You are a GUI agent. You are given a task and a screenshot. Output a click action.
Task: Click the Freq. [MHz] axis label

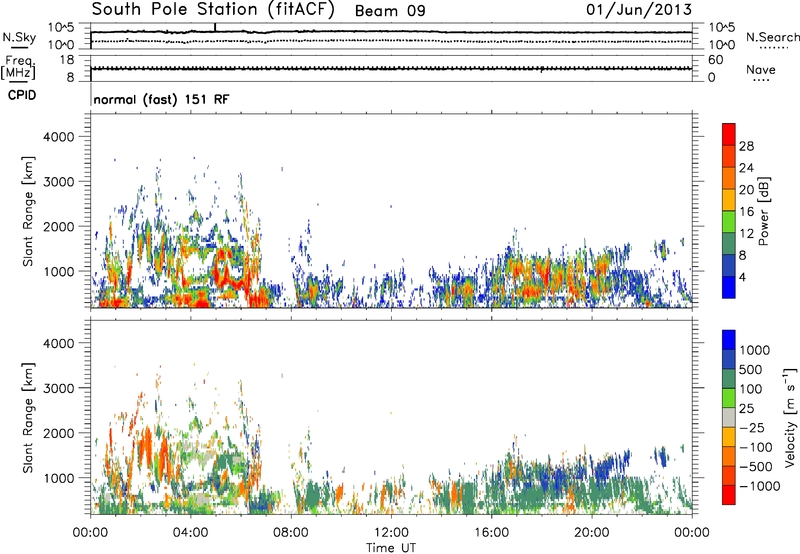(x=18, y=68)
